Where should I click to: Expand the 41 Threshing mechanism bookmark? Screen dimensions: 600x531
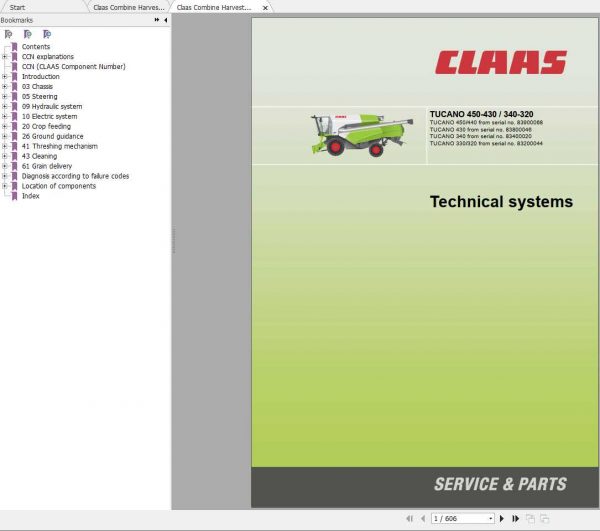(x=5, y=146)
